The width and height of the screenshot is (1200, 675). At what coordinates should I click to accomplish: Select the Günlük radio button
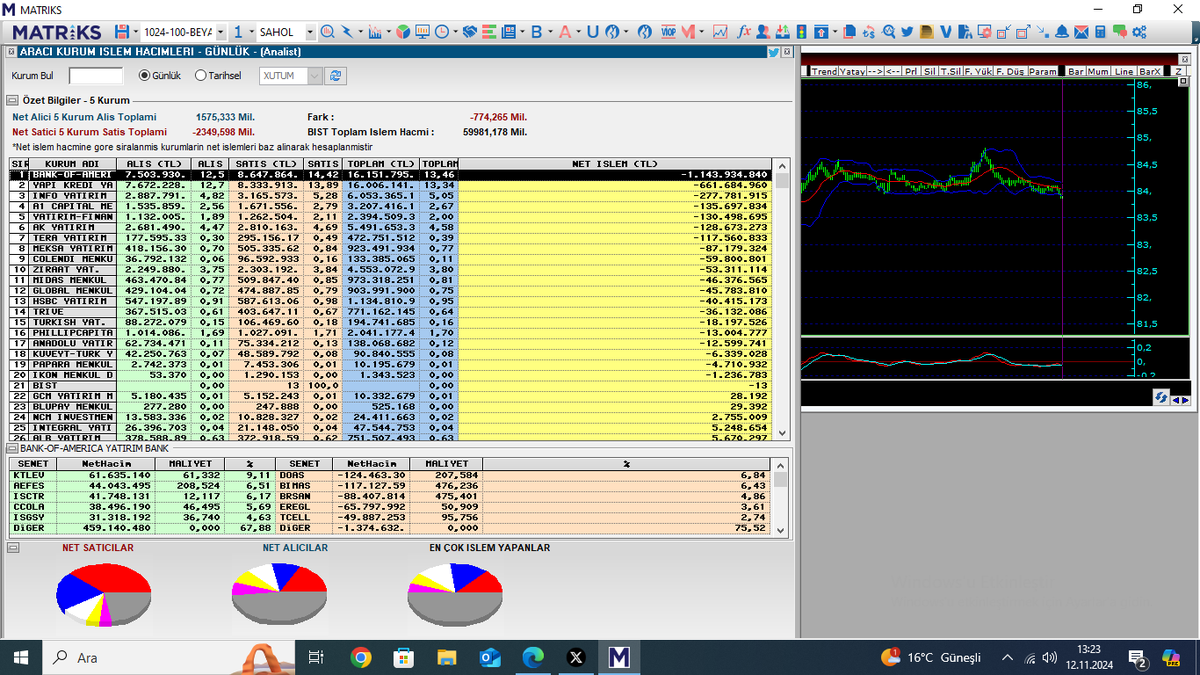144,76
